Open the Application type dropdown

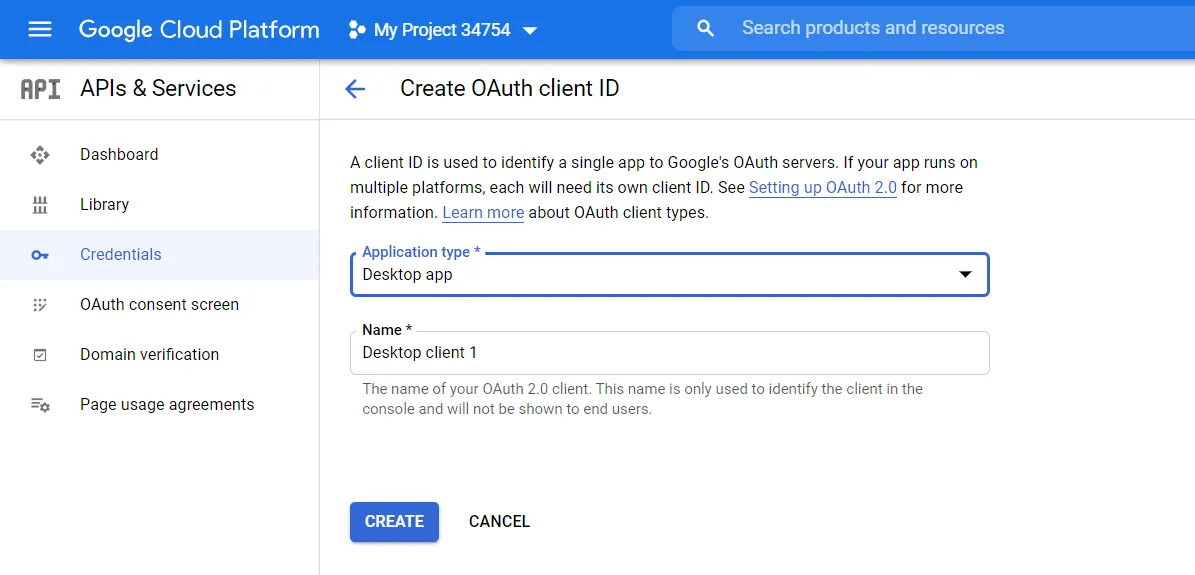coord(669,275)
